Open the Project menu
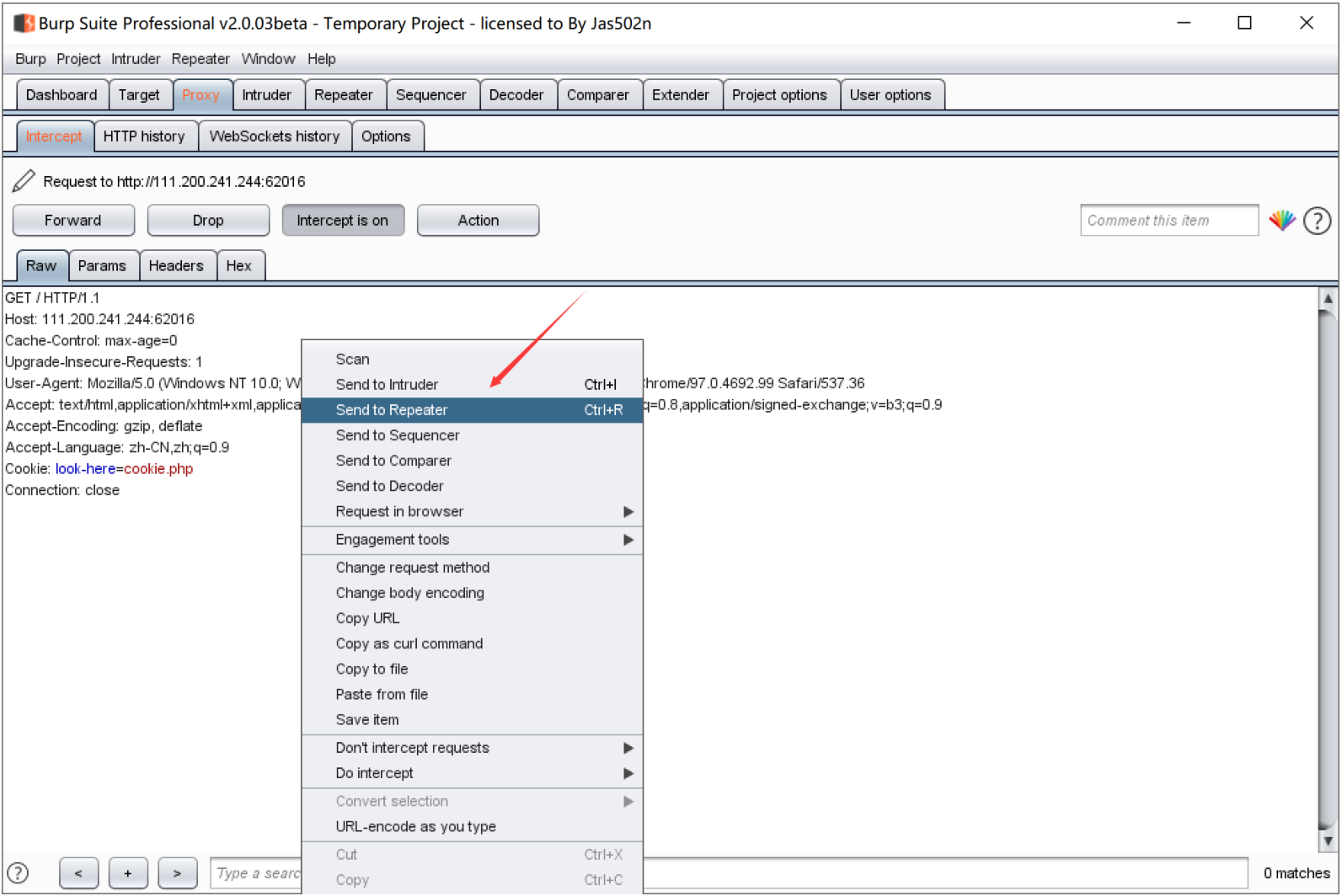This screenshot has height=896, width=1342. [78, 59]
